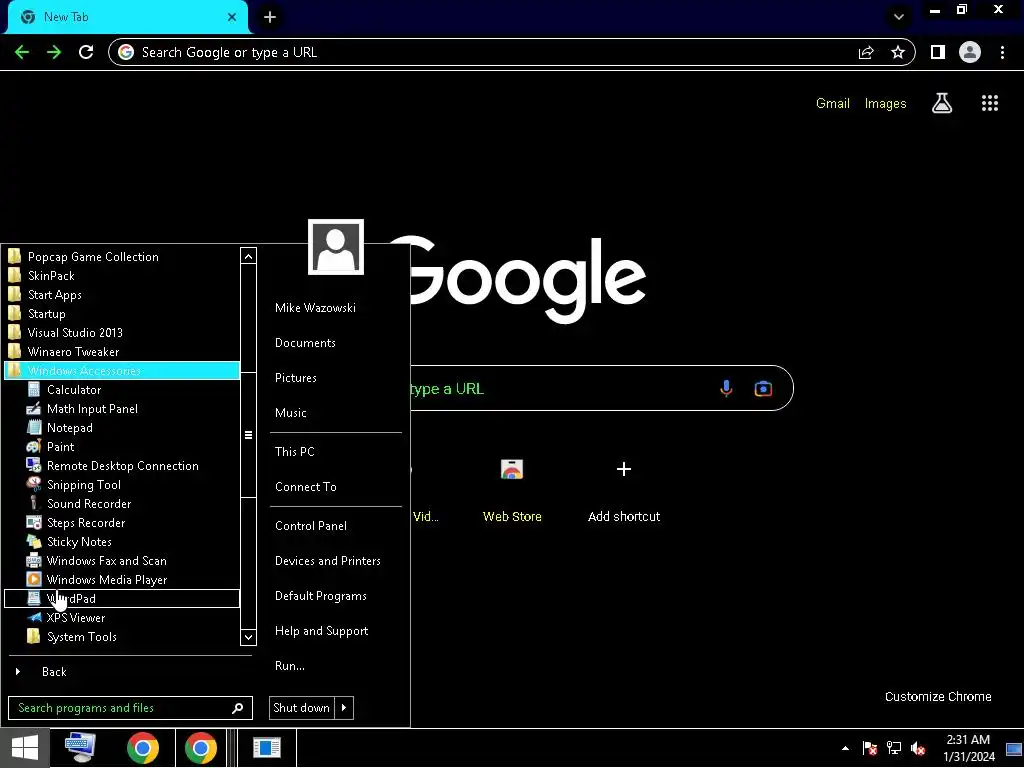Open the Chrome profile avatar menu
This screenshot has height=768, width=1024.
point(970,52)
